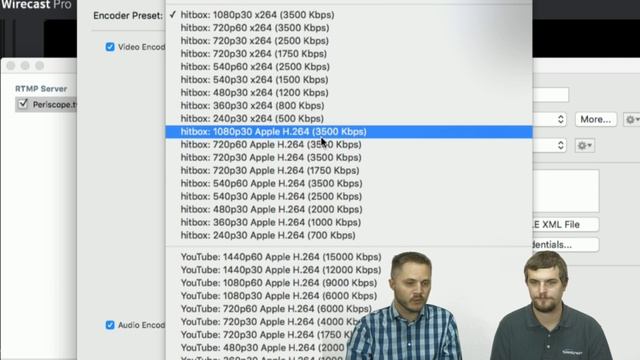Uncheck the Periscope RTMP server checkbox
Viewport: 640px width, 360px height.
[23, 104]
